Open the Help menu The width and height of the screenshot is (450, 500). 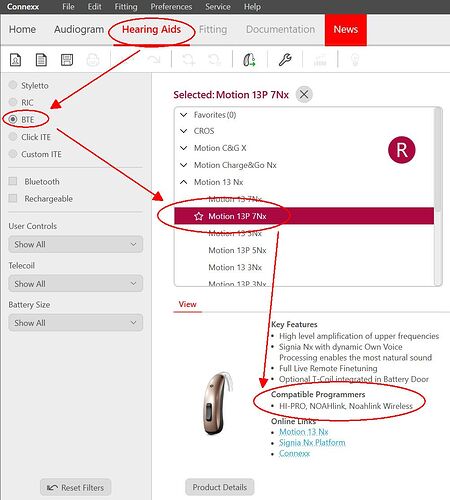click(x=252, y=7)
